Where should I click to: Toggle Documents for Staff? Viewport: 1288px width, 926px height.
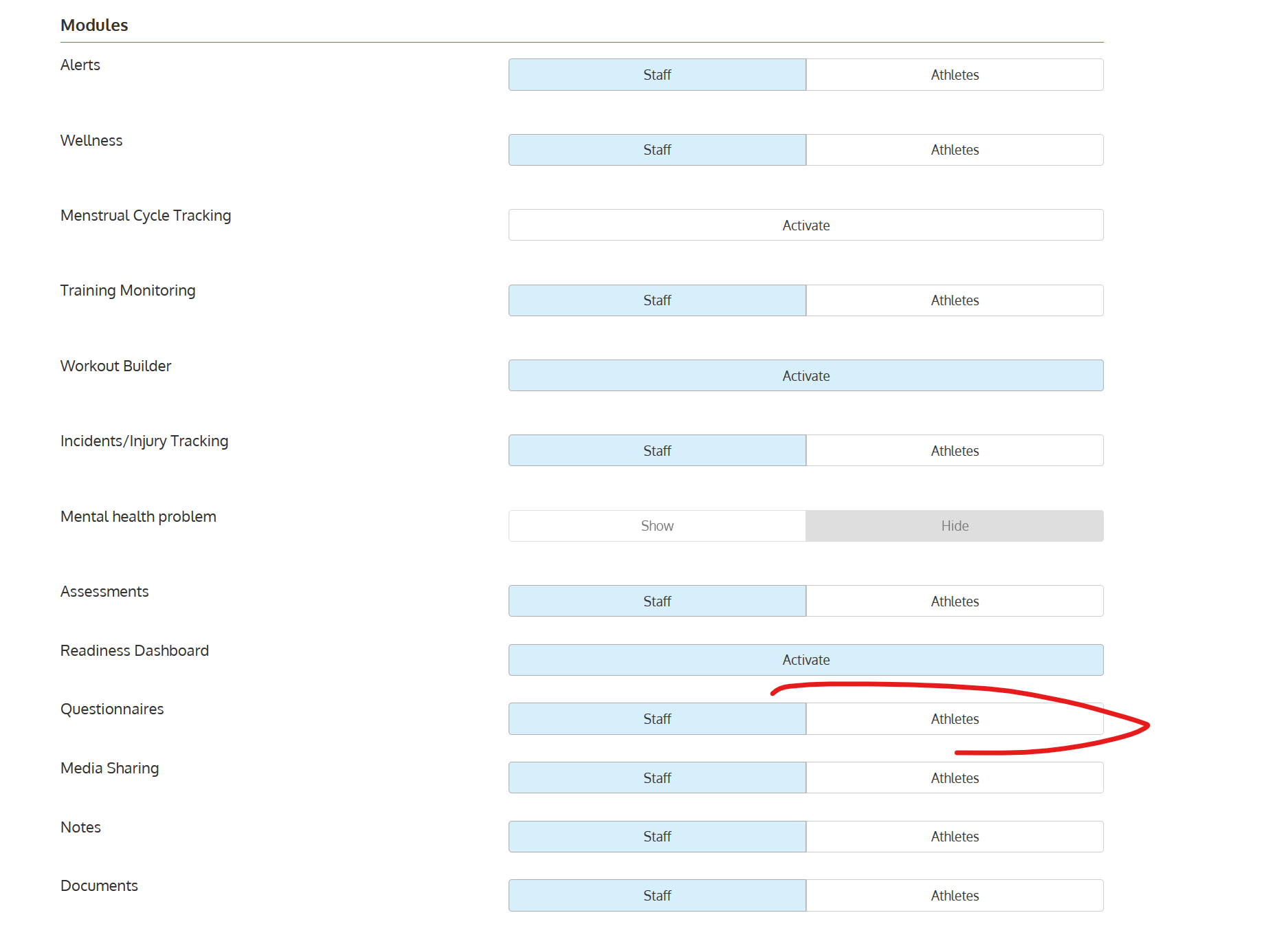point(657,896)
